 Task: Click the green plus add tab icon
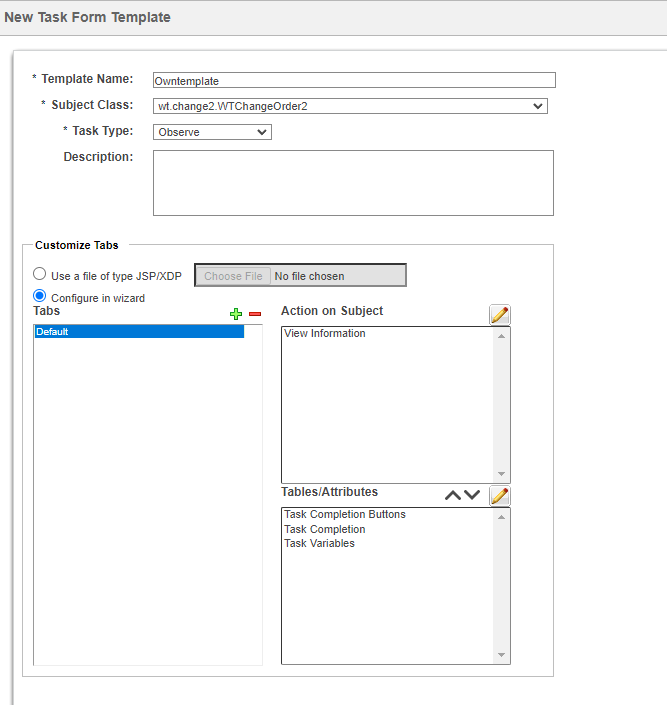point(236,314)
